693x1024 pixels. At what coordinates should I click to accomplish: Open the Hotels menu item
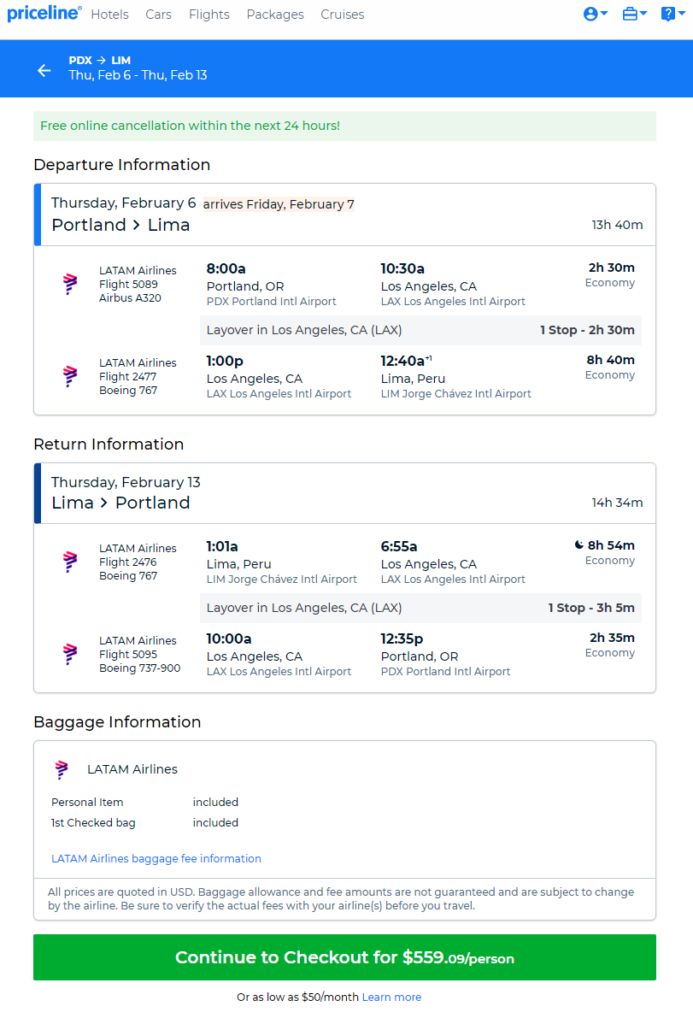[x=110, y=14]
